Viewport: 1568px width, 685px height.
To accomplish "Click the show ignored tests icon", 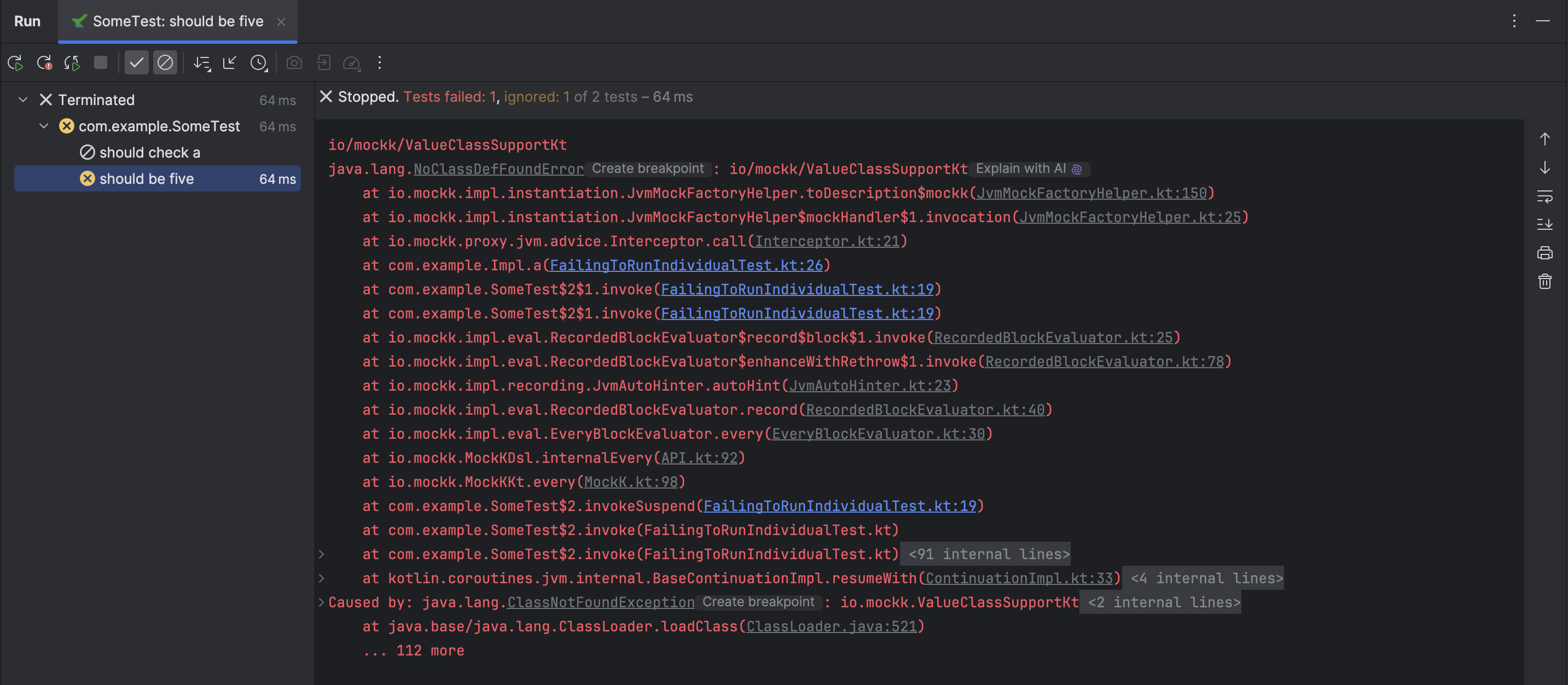I will [165, 62].
